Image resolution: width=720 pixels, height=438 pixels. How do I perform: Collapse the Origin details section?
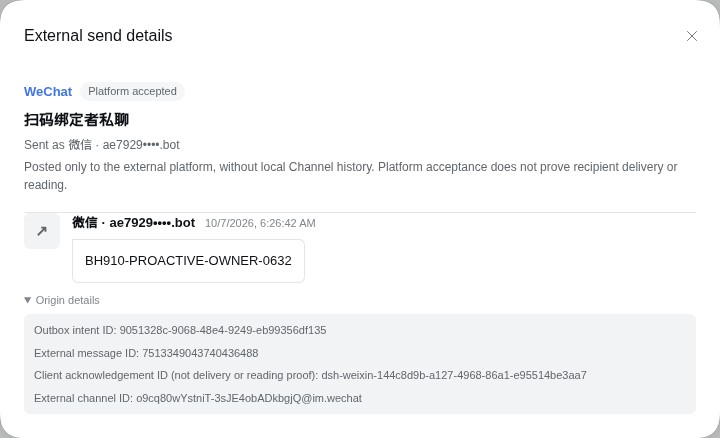click(x=62, y=300)
